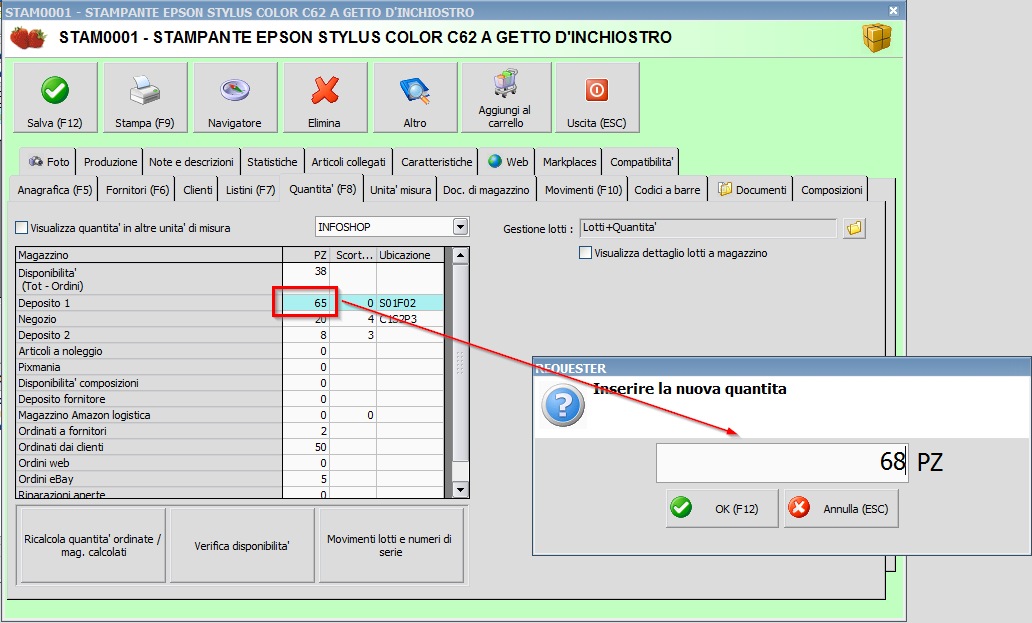Switch to the Fornitori (F6) tab
The height and width of the screenshot is (623, 1032).
(x=138, y=190)
